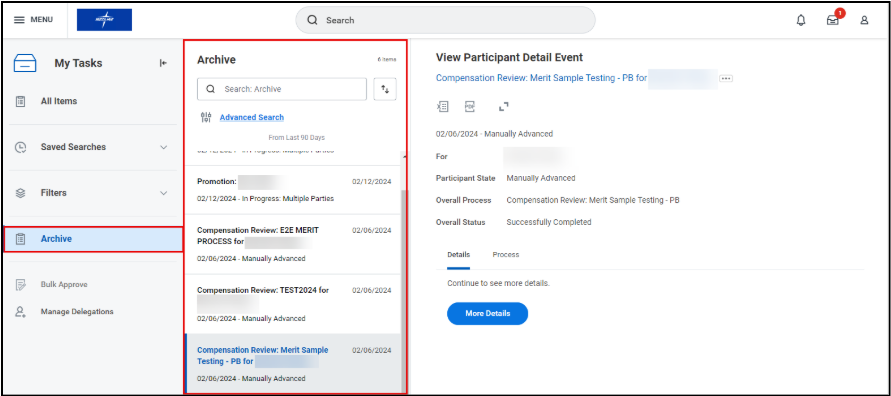
Task: Click the 'Manually Advanced' participant state value
Action: (541, 178)
